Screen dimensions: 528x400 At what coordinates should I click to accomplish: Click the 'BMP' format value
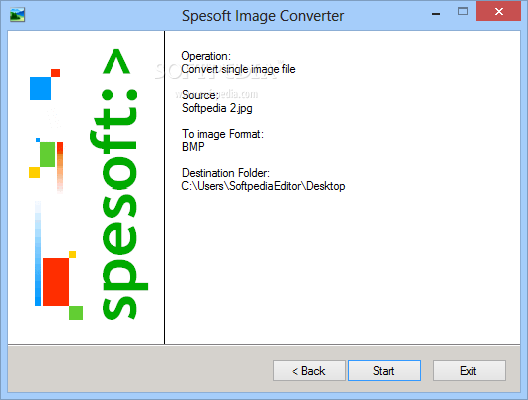pyautogui.click(x=193, y=147)
